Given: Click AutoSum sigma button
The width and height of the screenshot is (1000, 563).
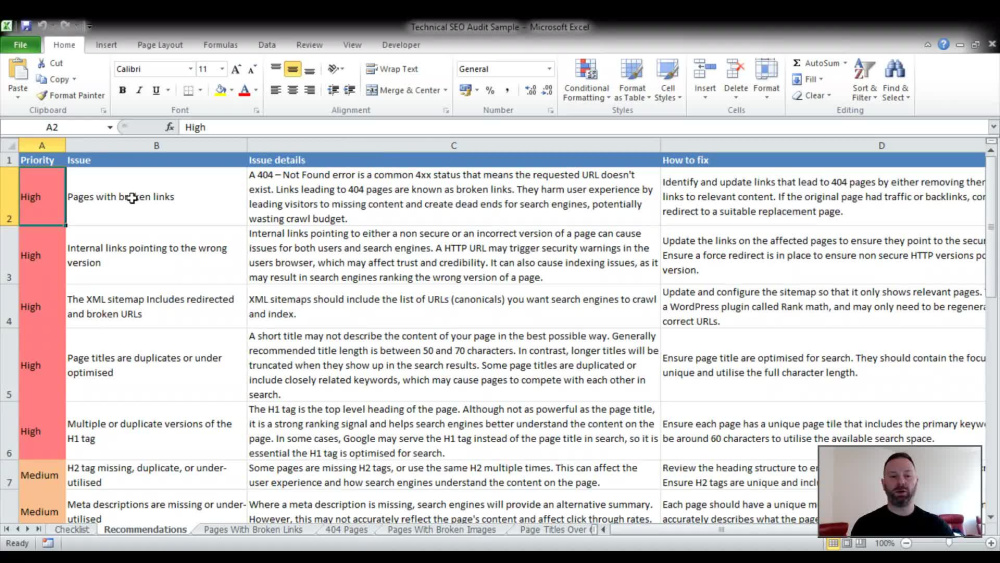Looking at the screenshot, I should coord(816,63).
